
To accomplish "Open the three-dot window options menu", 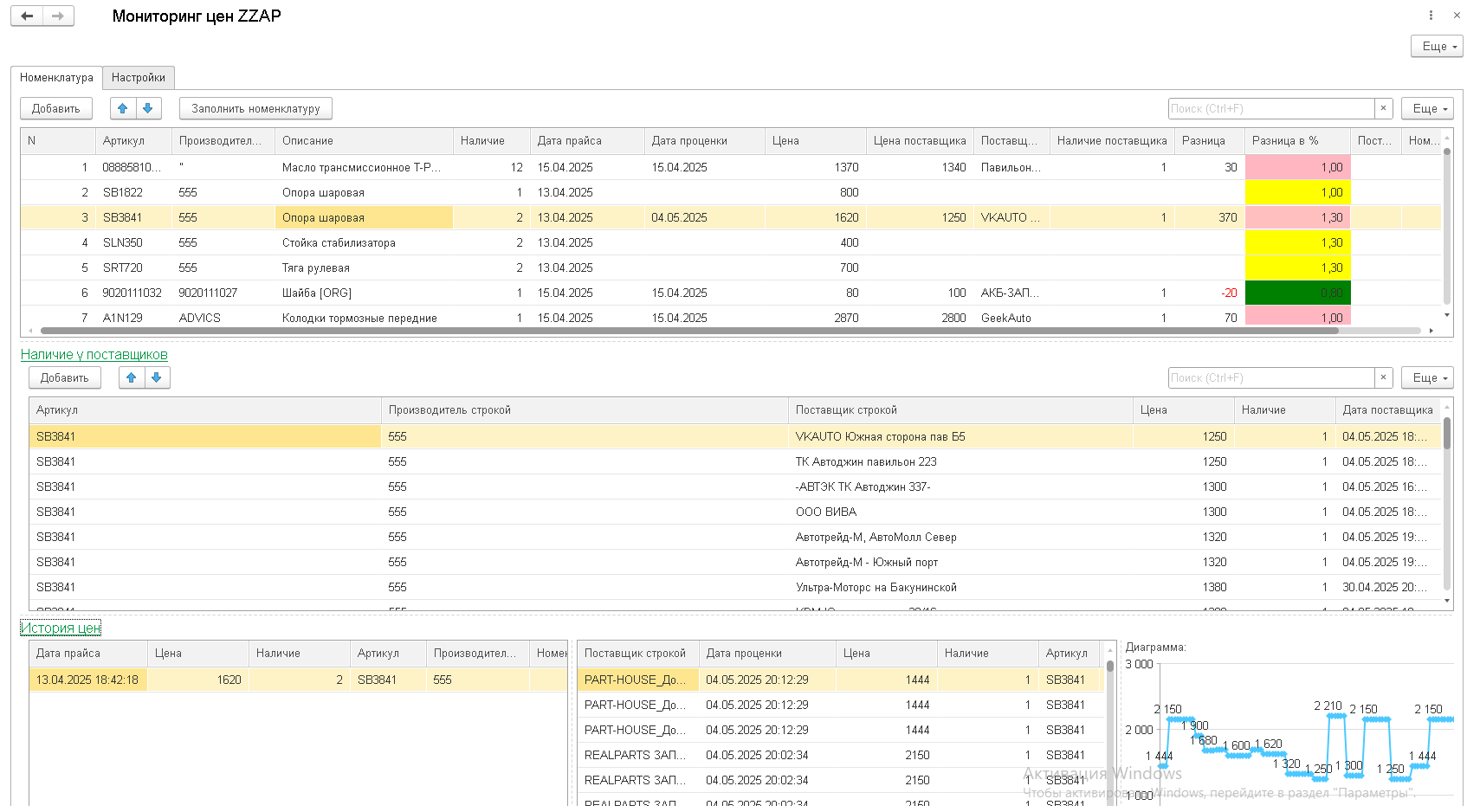I will pos(1431,16).
